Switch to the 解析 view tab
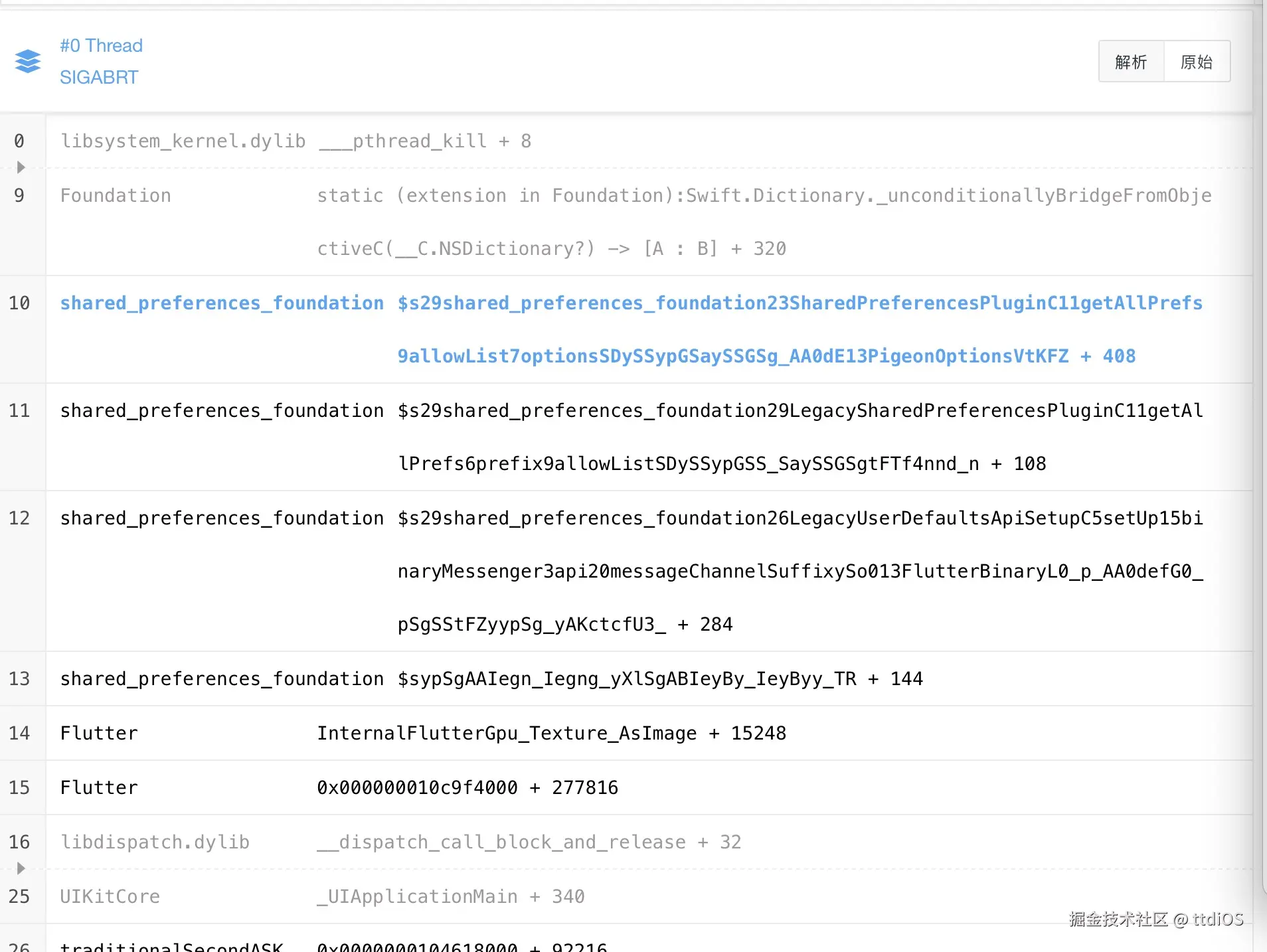 (1132, 62)
